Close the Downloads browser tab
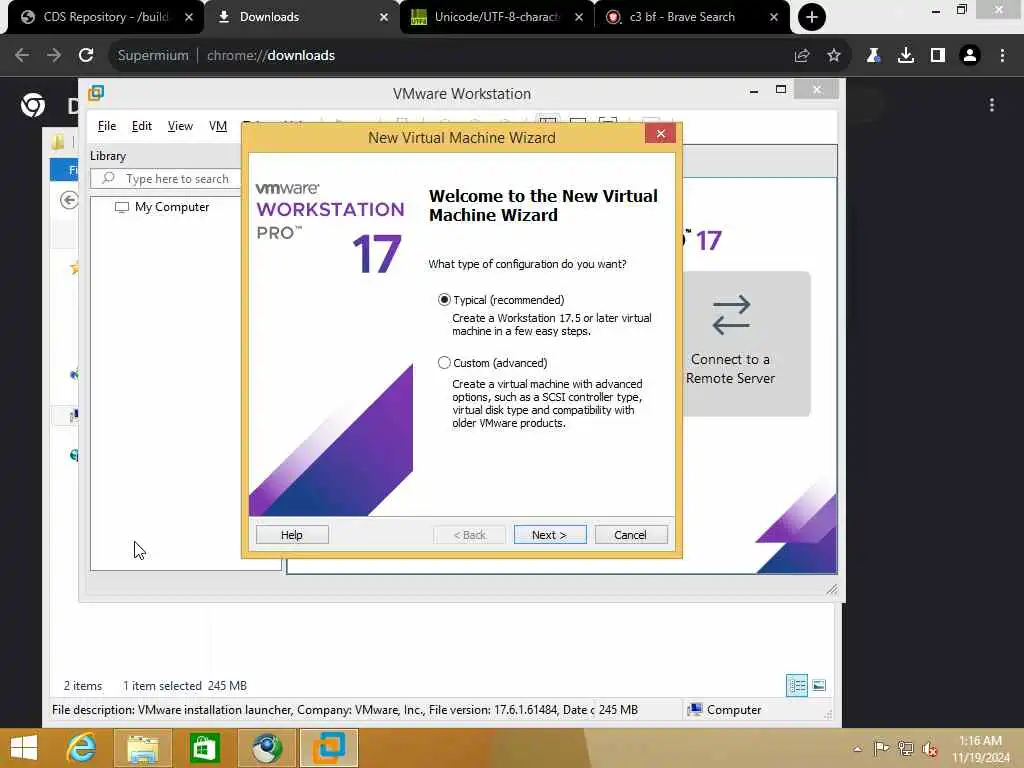This screenshot has height=768, width=1024. 384,17
